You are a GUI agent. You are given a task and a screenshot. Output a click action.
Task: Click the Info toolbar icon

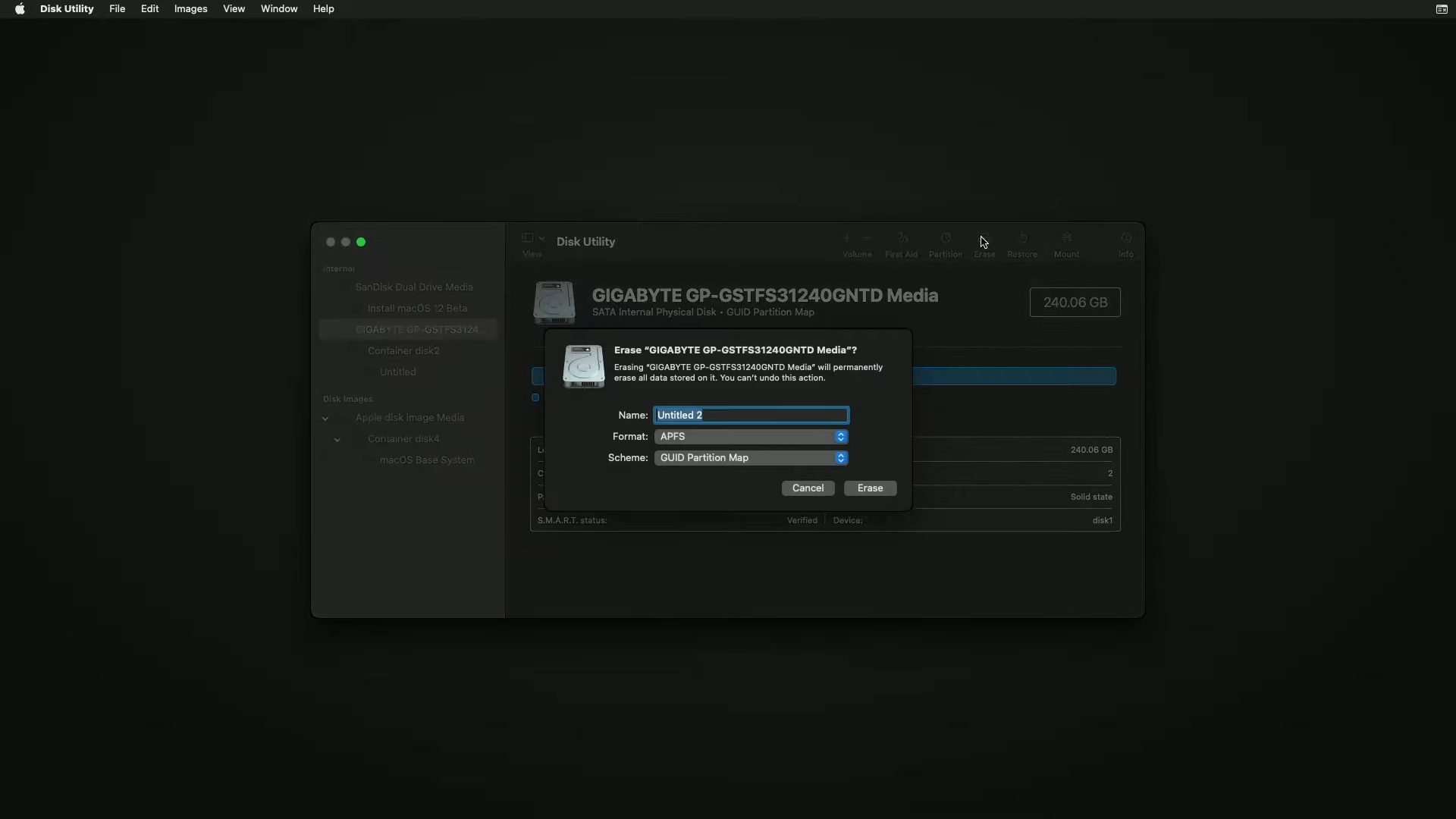[1126, 239]
